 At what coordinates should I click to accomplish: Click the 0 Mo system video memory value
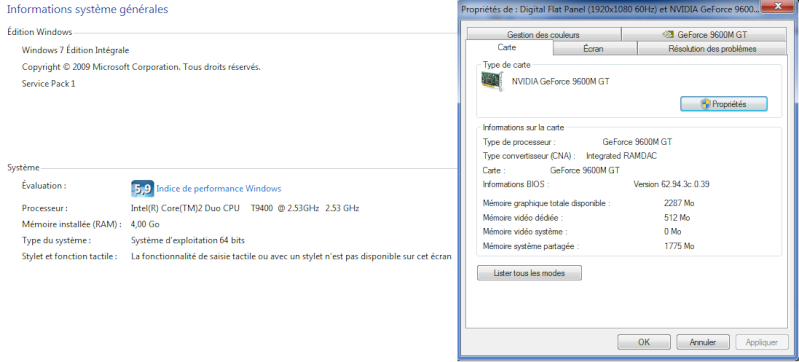tap(673, 231)
